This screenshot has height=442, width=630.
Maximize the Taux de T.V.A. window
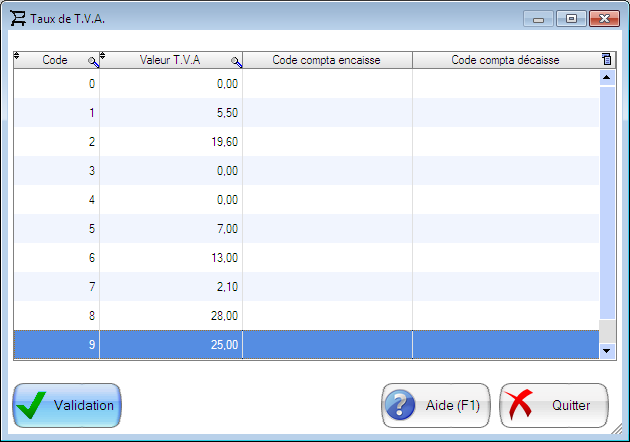[571, 18]
